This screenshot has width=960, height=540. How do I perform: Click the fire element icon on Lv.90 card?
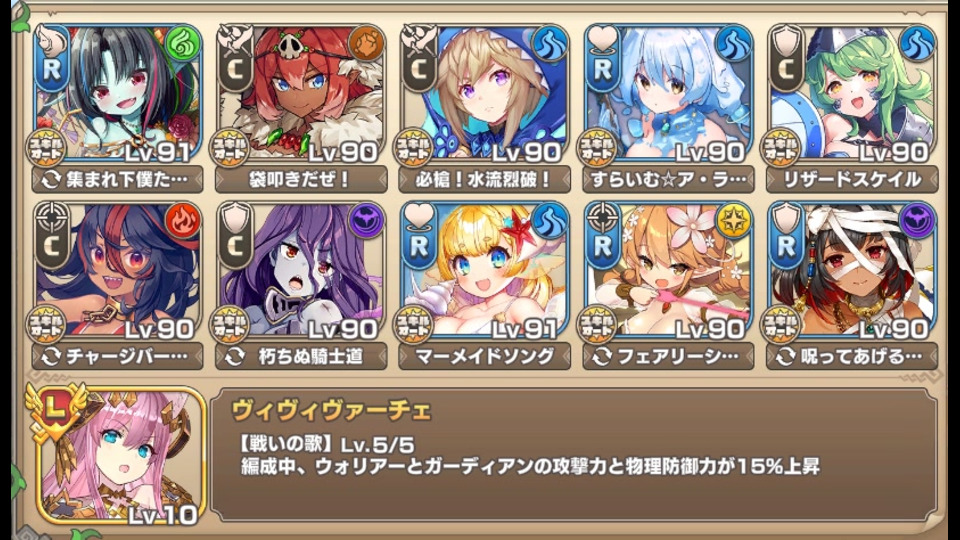[182, 221]
